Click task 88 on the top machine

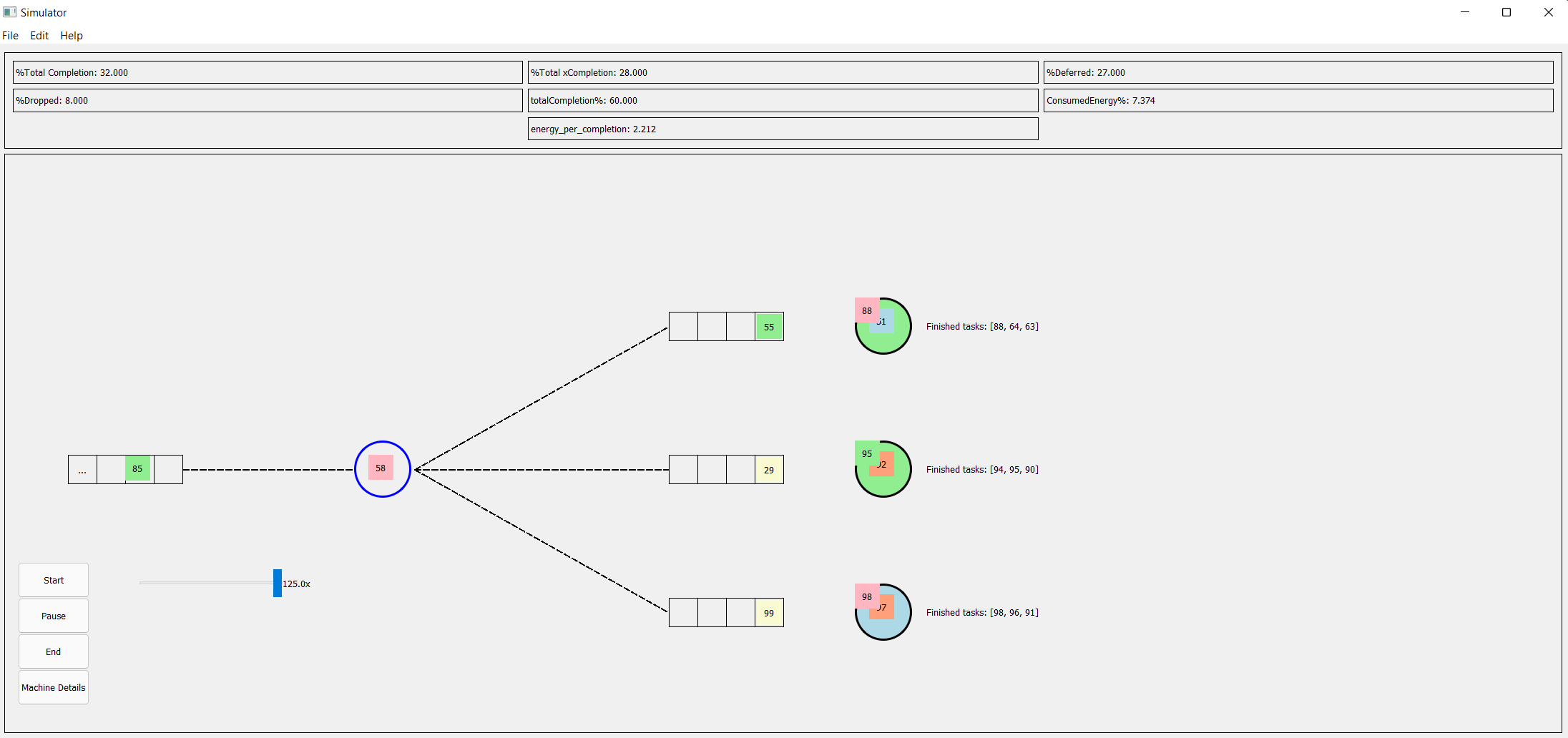click(866, 310)
